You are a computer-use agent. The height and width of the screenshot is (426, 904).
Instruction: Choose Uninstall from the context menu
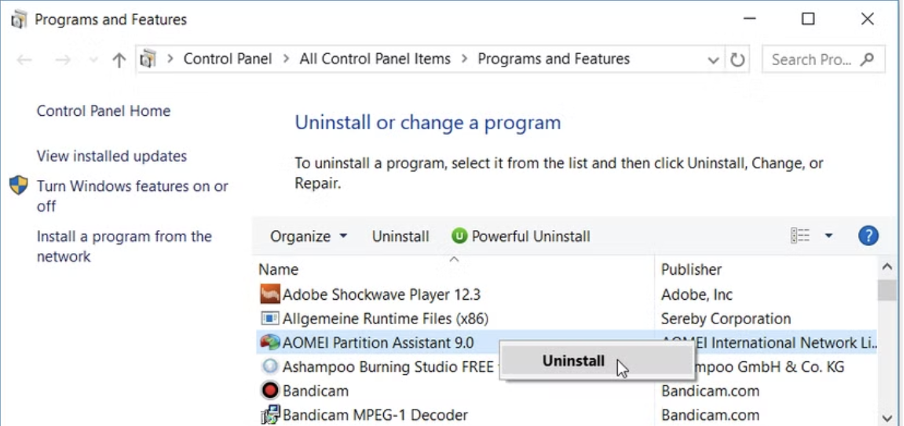(573, 361)
